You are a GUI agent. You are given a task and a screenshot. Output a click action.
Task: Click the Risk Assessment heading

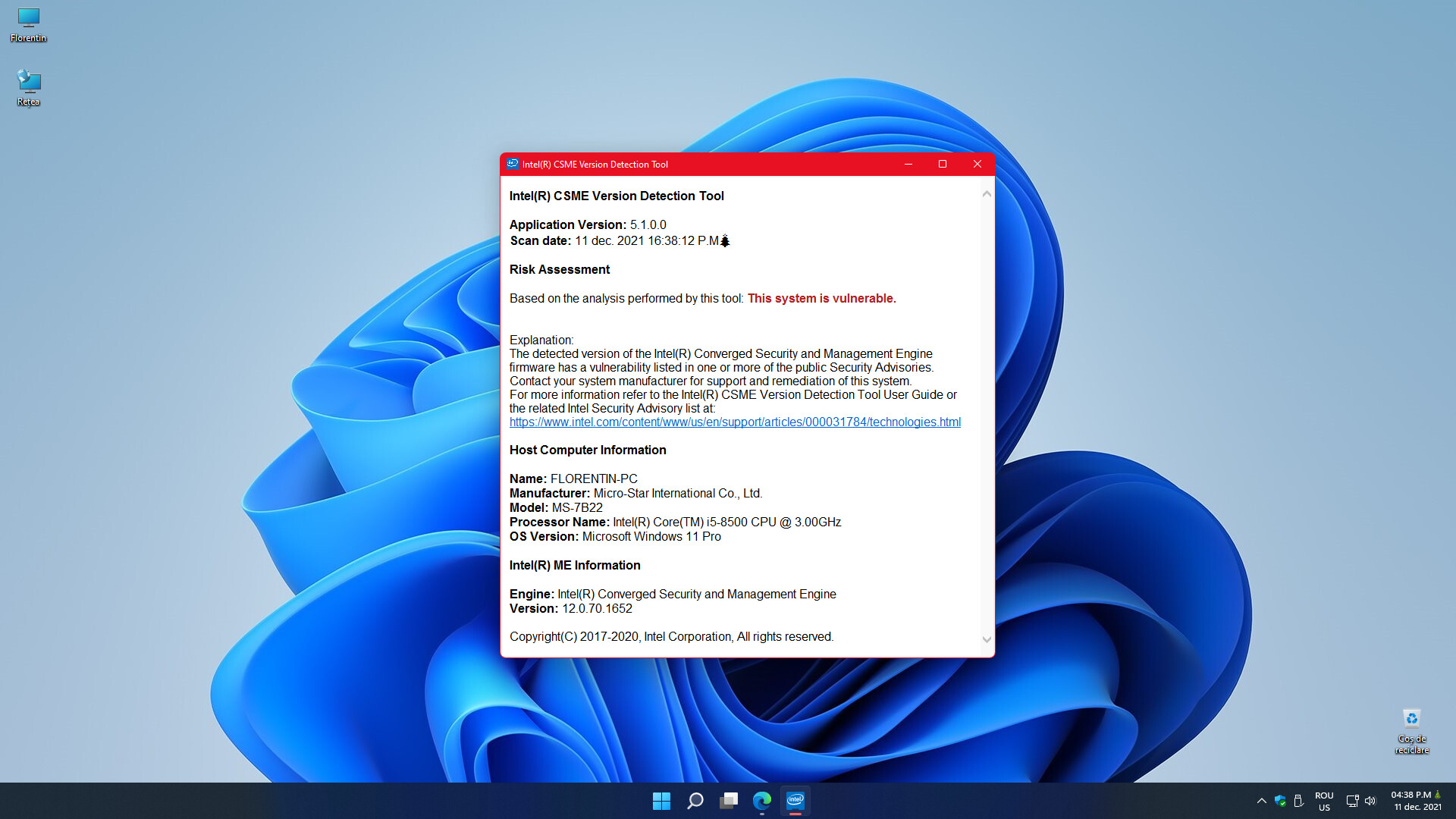(x=560, y=270)
